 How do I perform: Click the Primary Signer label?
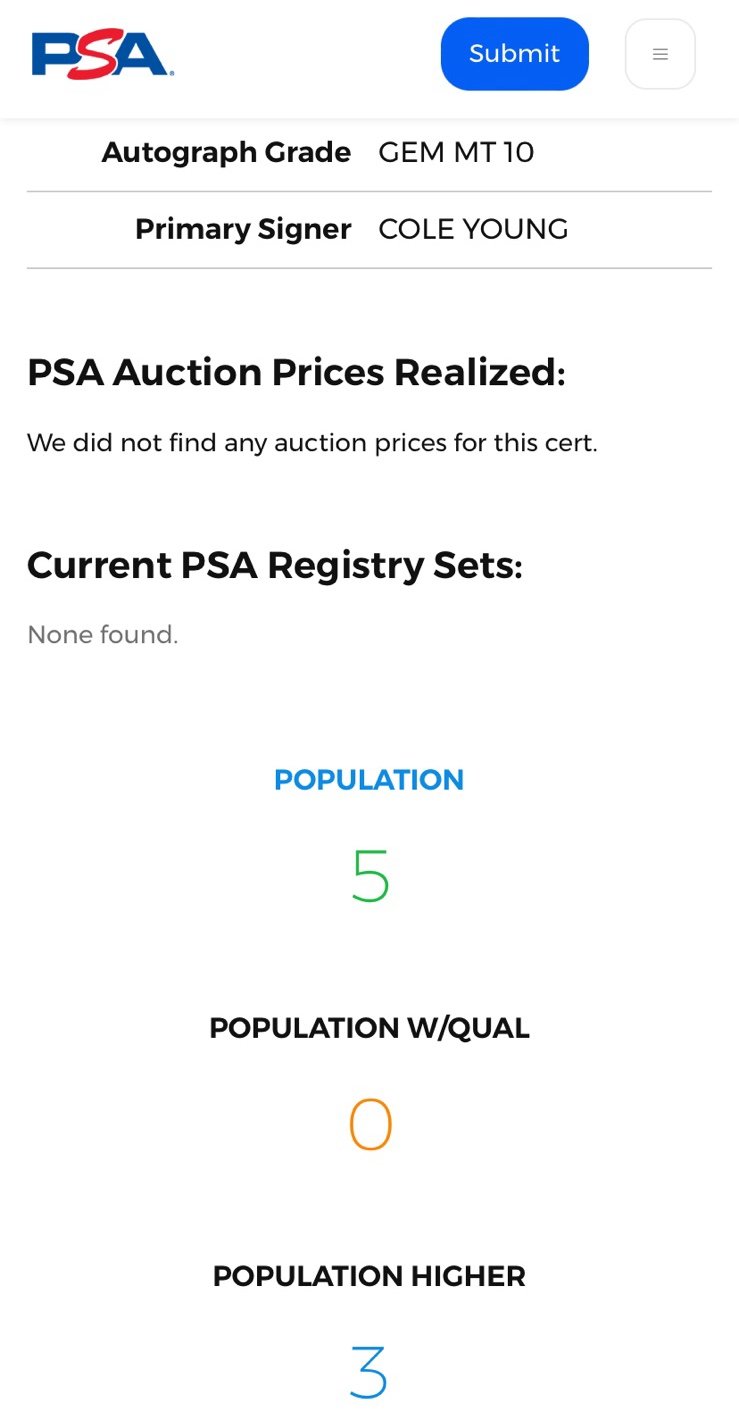(243, 229)
